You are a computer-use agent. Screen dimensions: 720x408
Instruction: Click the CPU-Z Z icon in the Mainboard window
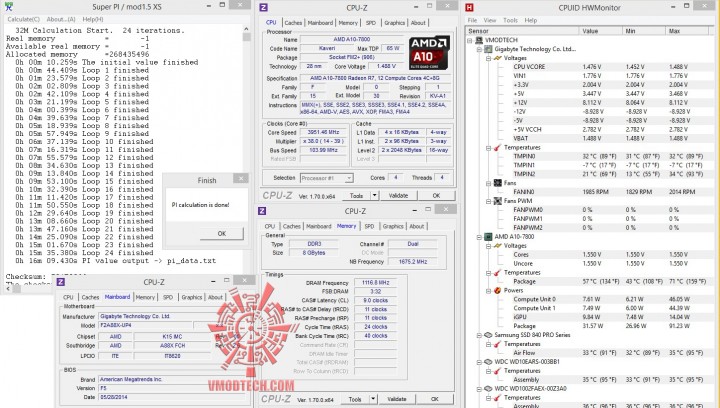(61, 282)
